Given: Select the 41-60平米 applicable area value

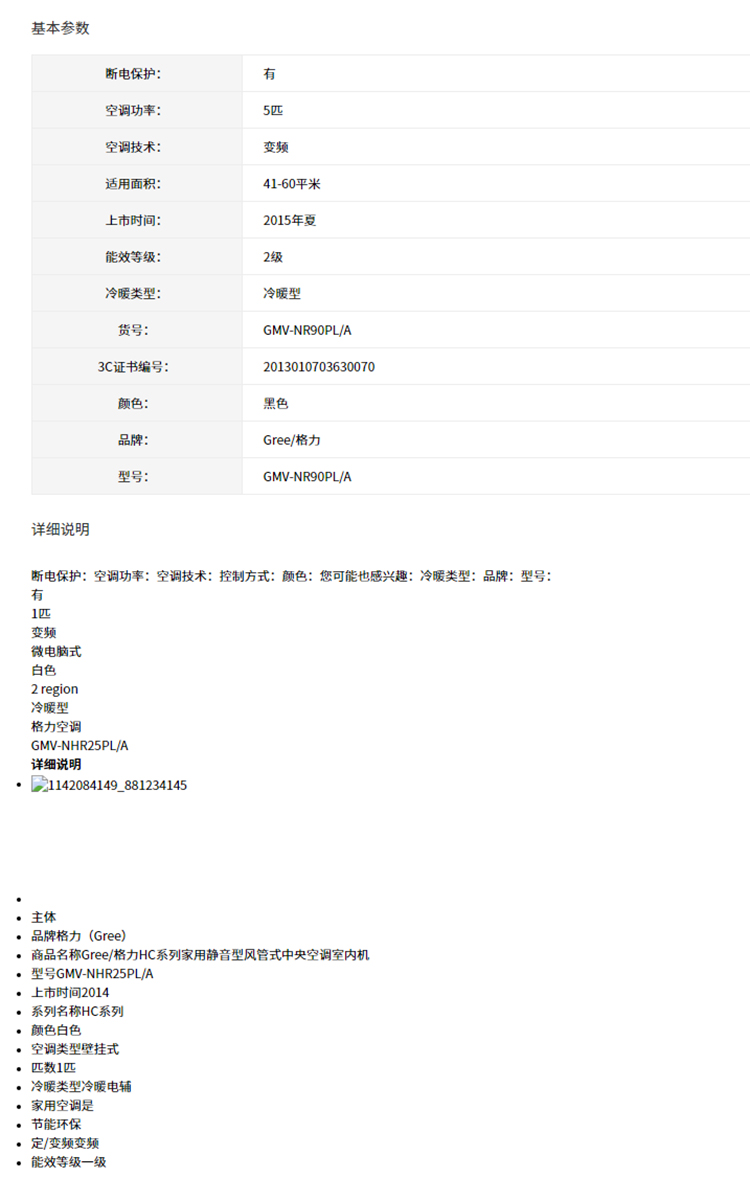Looking at the screenshot, I should (x=291, y=184).
